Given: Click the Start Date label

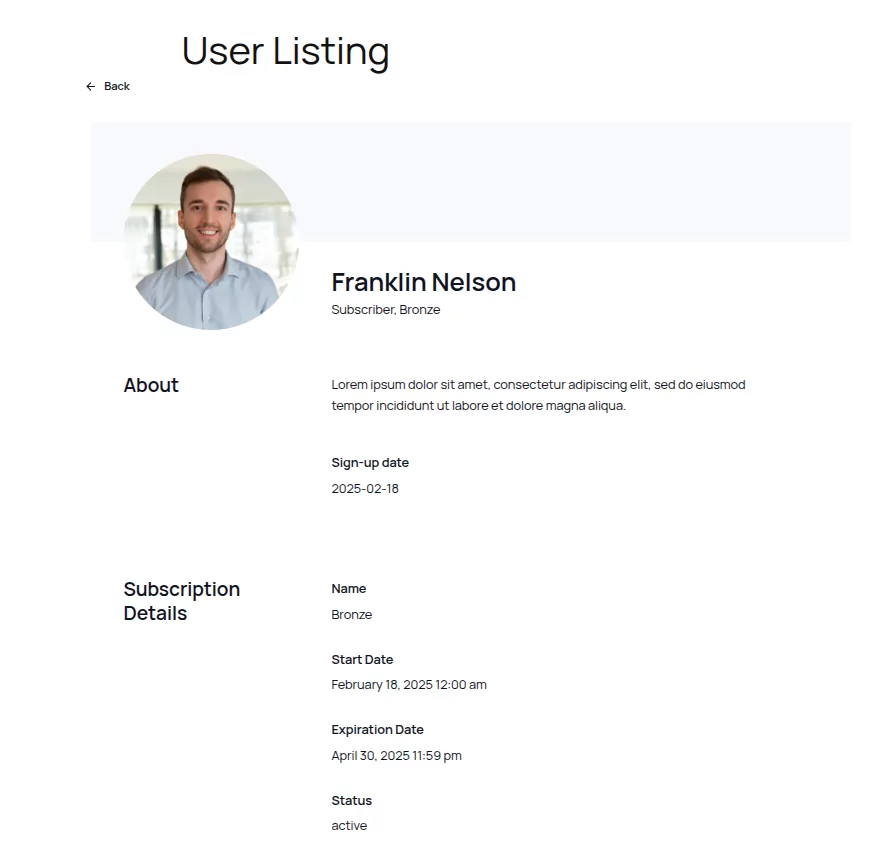Looking at the screenshot, I should (362, 659).
